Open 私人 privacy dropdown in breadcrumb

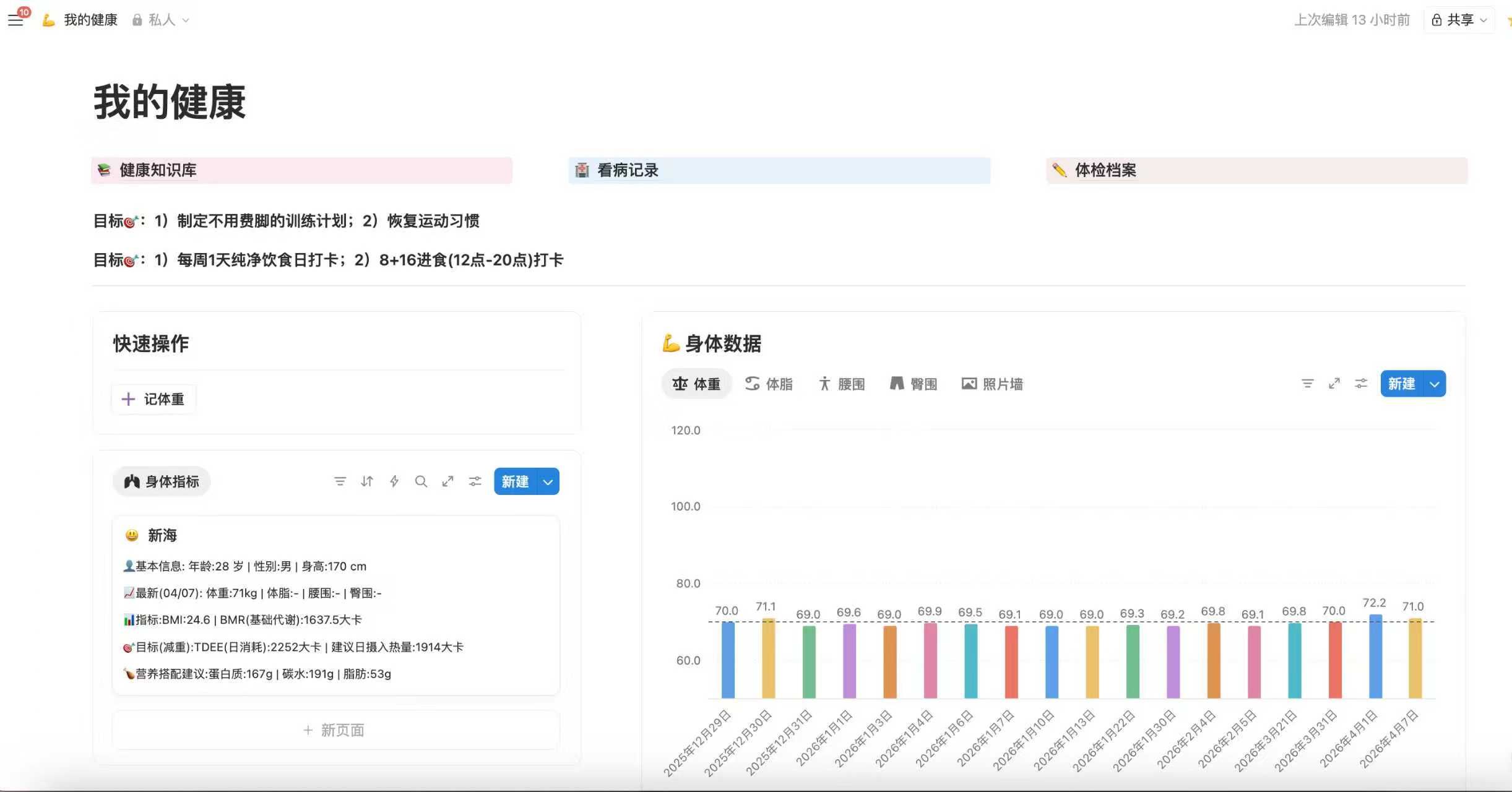161,20
